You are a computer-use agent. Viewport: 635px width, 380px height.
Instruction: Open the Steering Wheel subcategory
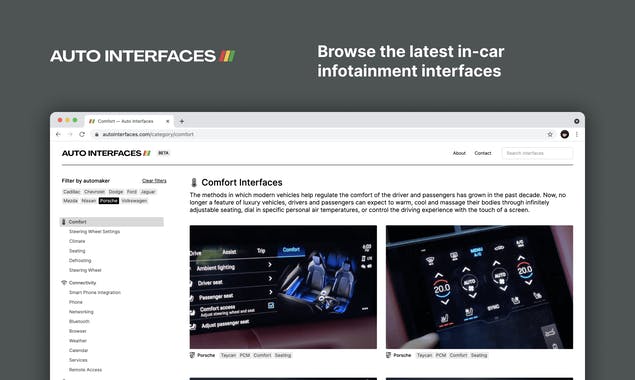(85, 270)
